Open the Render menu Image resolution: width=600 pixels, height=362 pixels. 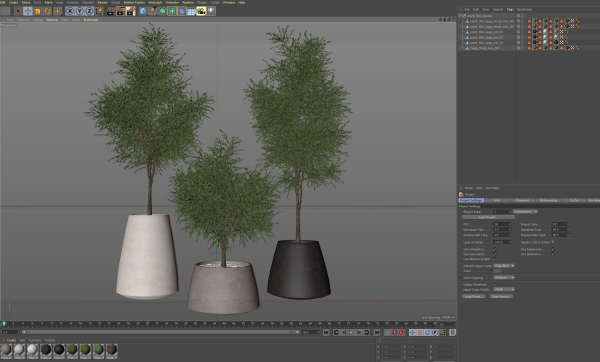click(x=103, y=2)
